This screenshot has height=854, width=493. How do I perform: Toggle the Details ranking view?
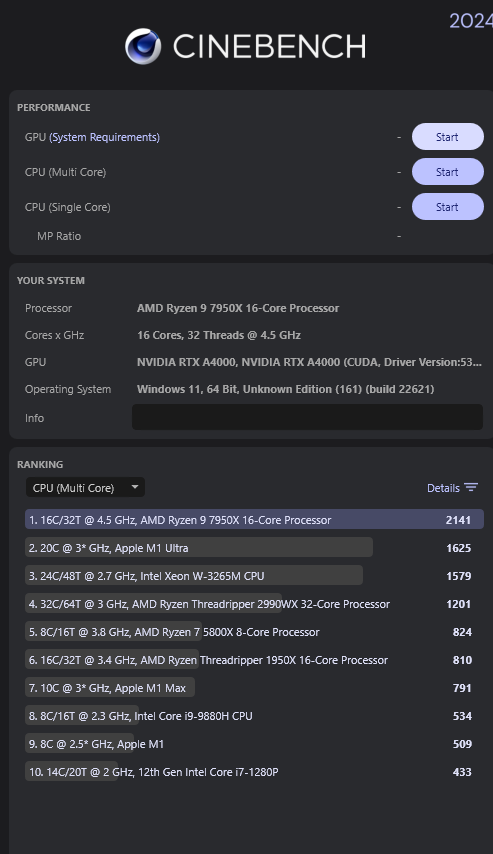(x=452, y=487)
